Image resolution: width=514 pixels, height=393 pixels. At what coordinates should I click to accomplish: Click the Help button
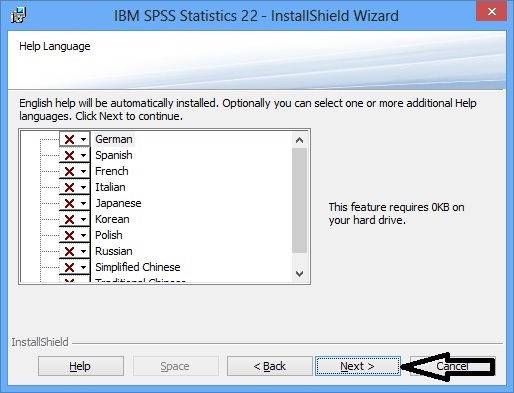click(x=81, y=366)
